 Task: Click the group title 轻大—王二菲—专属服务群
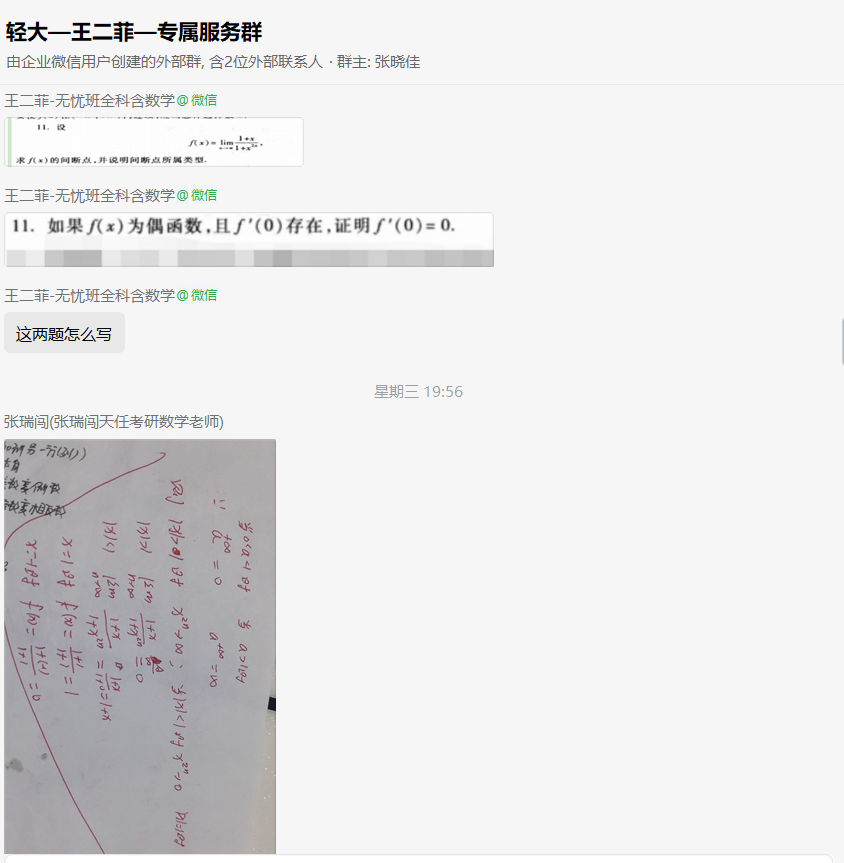coord(134,32)
